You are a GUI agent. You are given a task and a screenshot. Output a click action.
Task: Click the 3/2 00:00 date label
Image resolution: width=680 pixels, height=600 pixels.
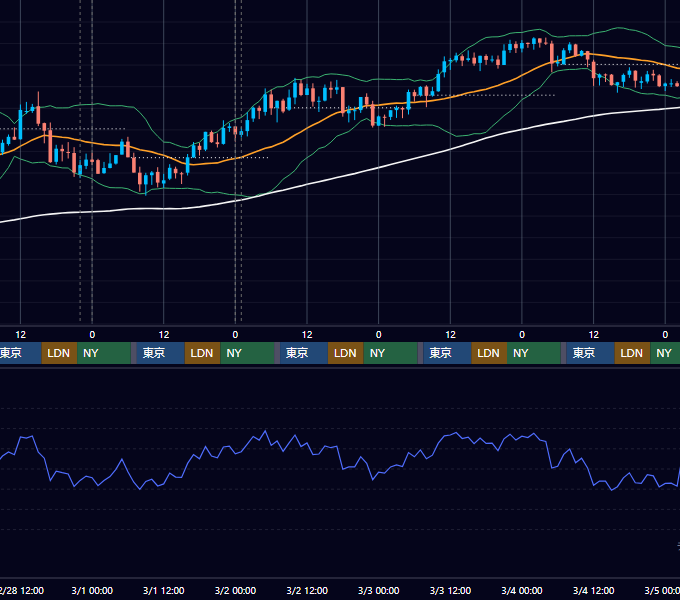235,590
